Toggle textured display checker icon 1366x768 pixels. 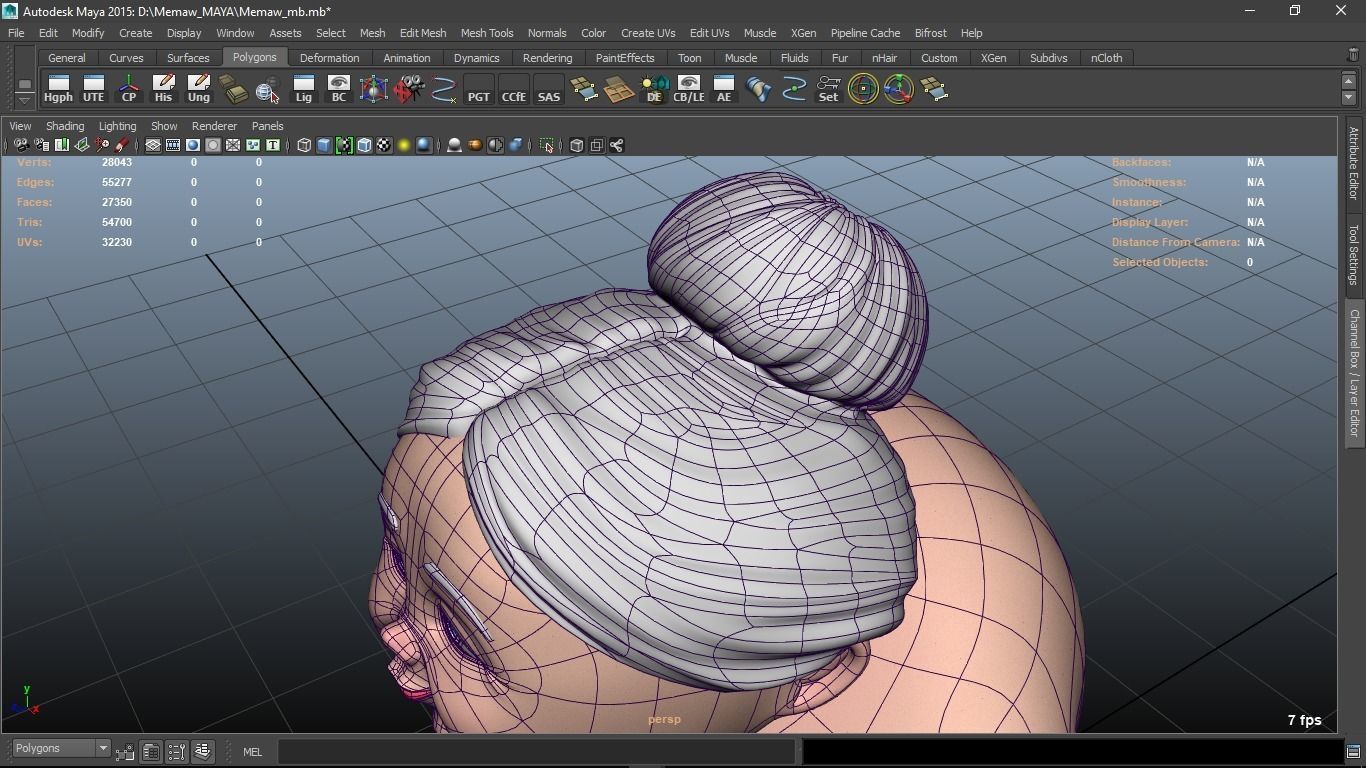click(x=384, y=146)
